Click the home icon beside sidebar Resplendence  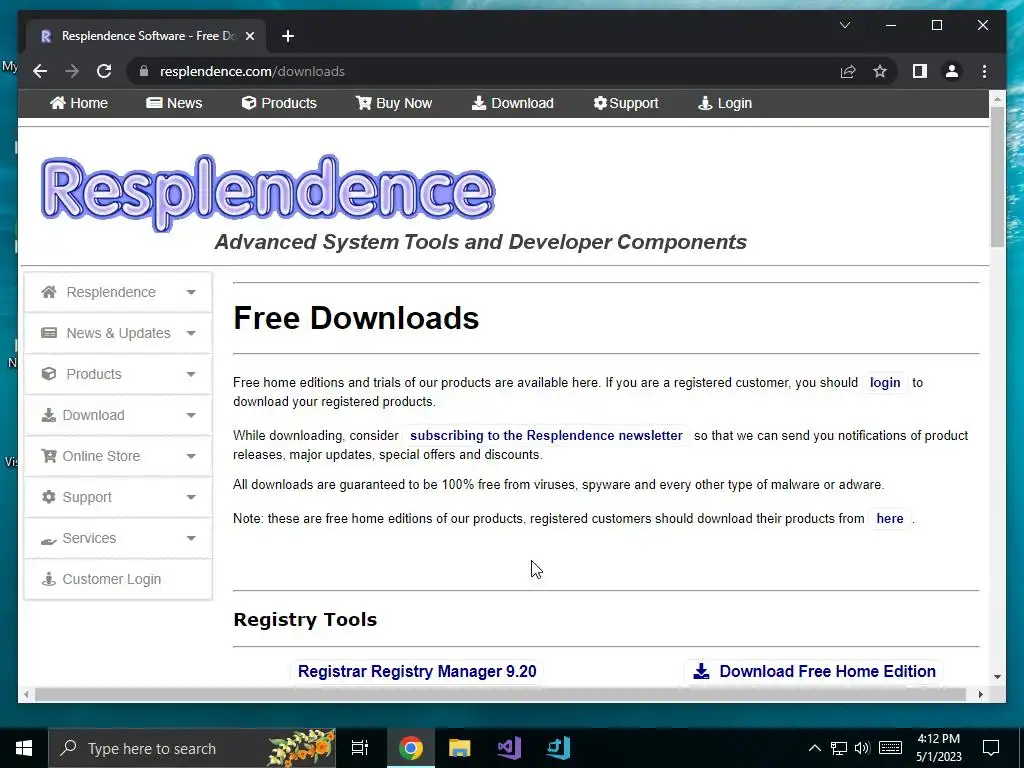(48, 292)
